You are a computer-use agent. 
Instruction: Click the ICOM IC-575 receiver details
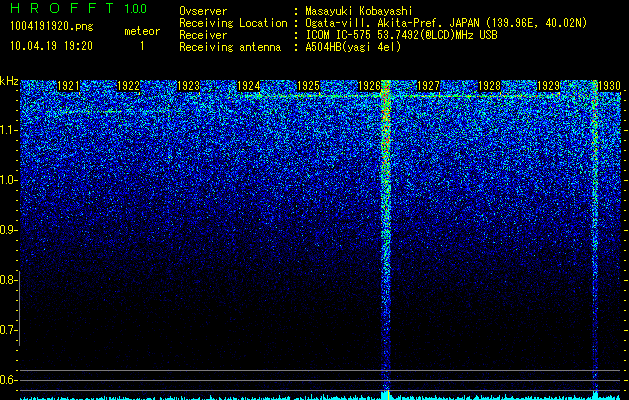(x=402, y=35)
